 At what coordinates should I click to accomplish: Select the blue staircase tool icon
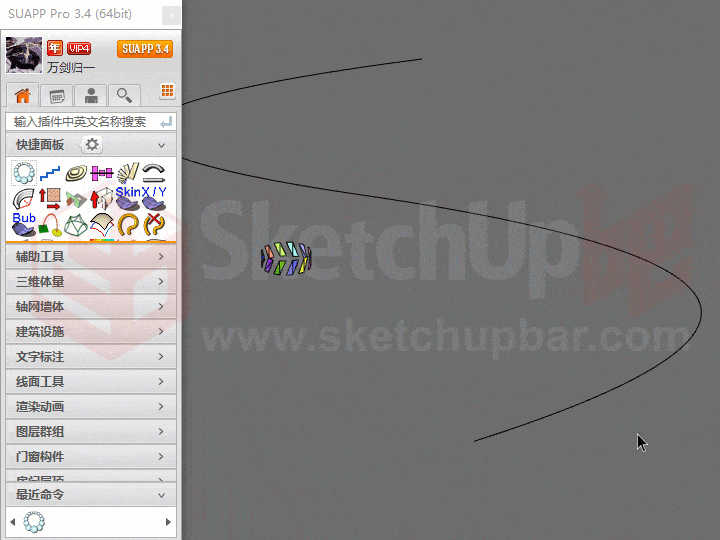pyautogui.click(x=50, y=174)
